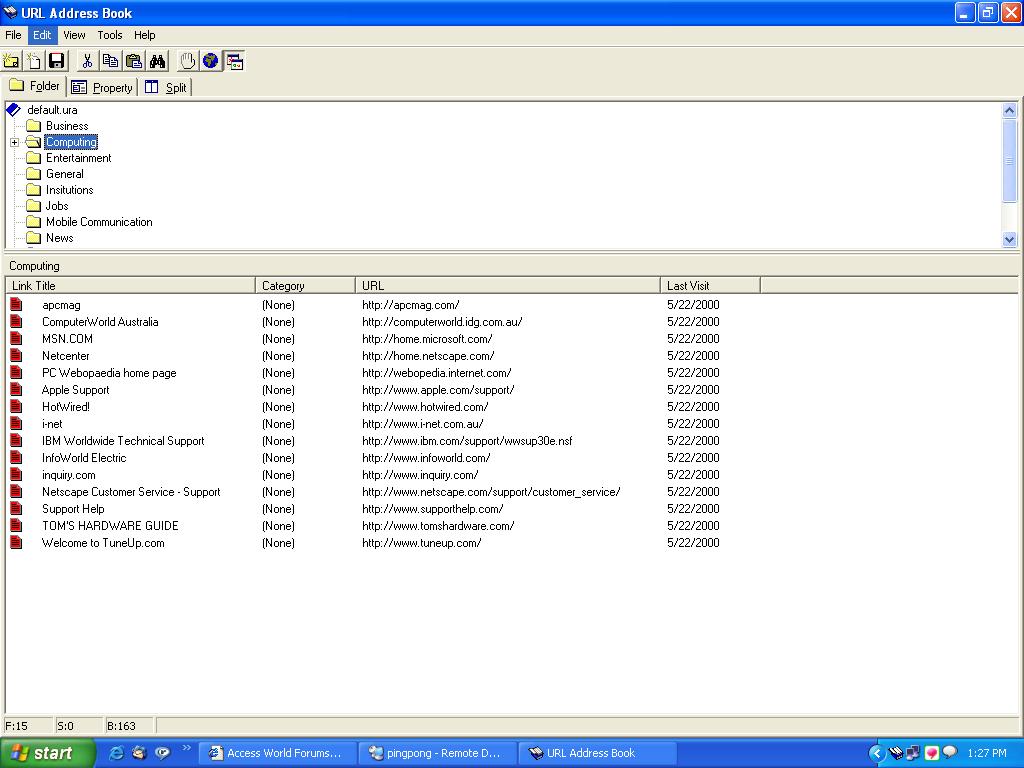Click the default.ura book icon in tree
Viewport: 1024px width, 768px height.
click(x=14, y=110)
